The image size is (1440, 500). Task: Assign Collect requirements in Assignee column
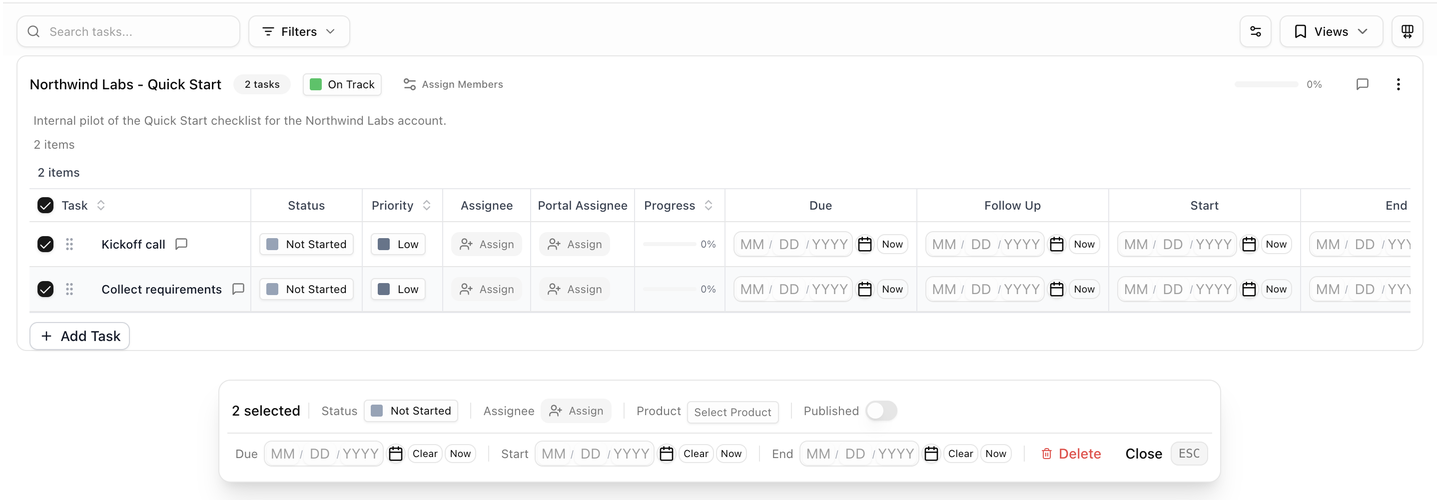[x=487, y=289]
